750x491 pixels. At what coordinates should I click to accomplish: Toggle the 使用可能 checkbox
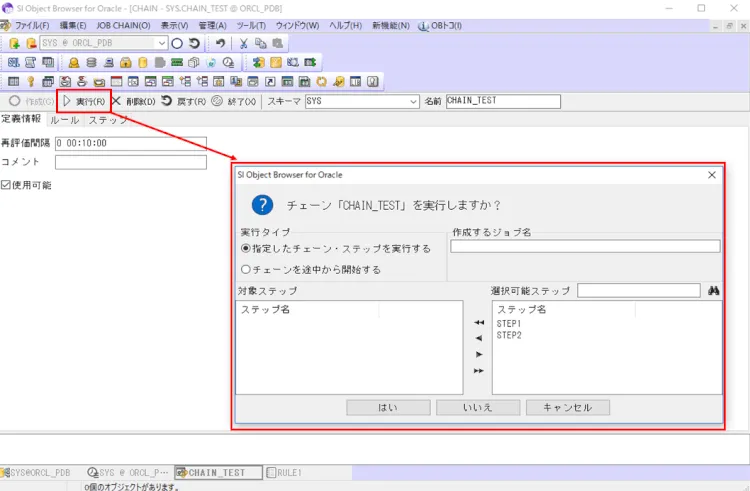(6, 185)
